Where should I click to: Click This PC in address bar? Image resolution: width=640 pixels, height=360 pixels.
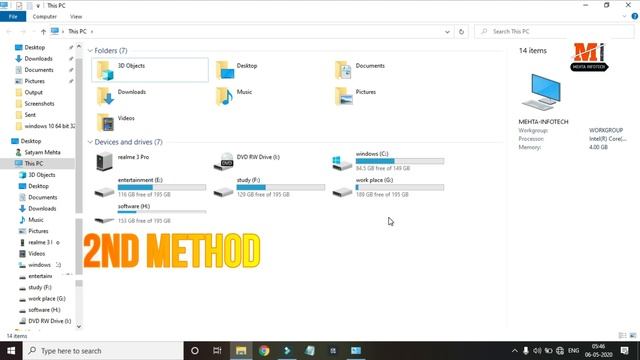click(77, 31)
